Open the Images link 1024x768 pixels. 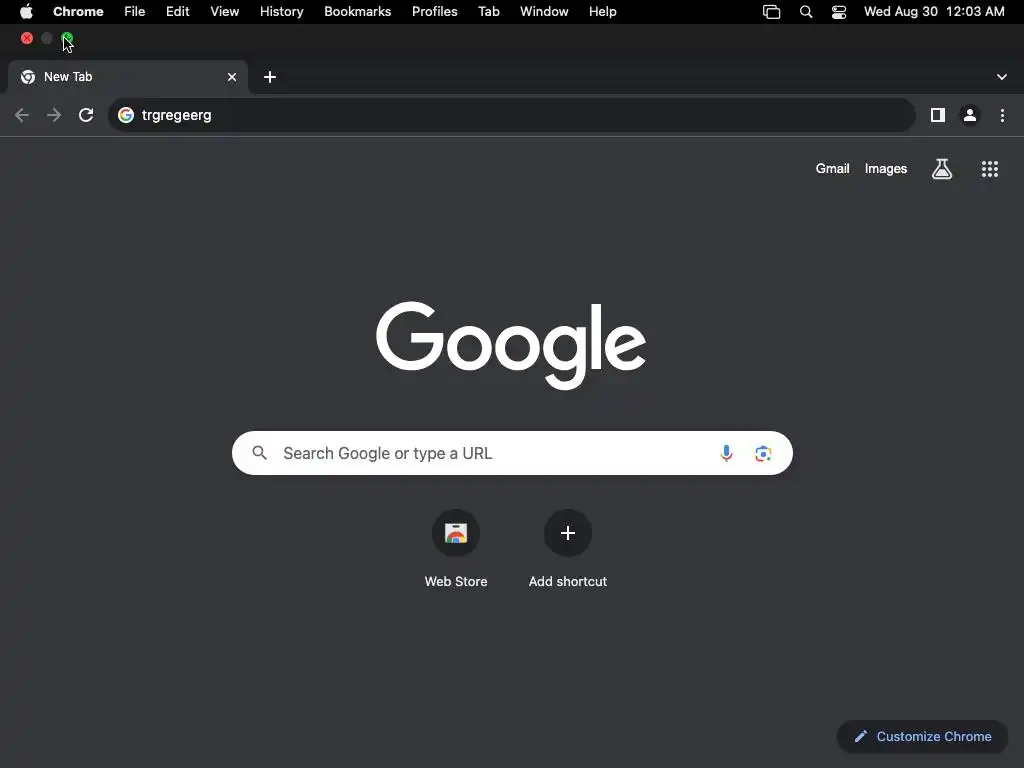[x=886, y=168]
